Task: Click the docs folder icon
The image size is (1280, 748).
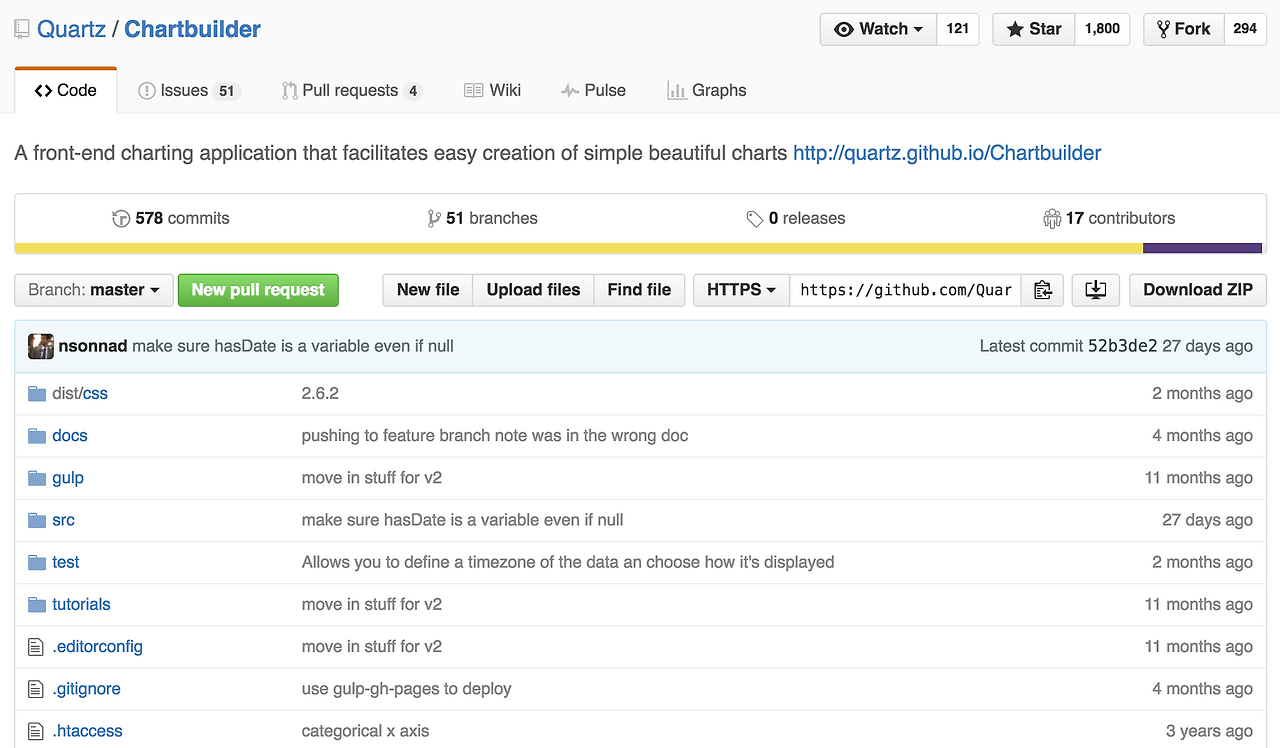Action: [x=37, y=436]
